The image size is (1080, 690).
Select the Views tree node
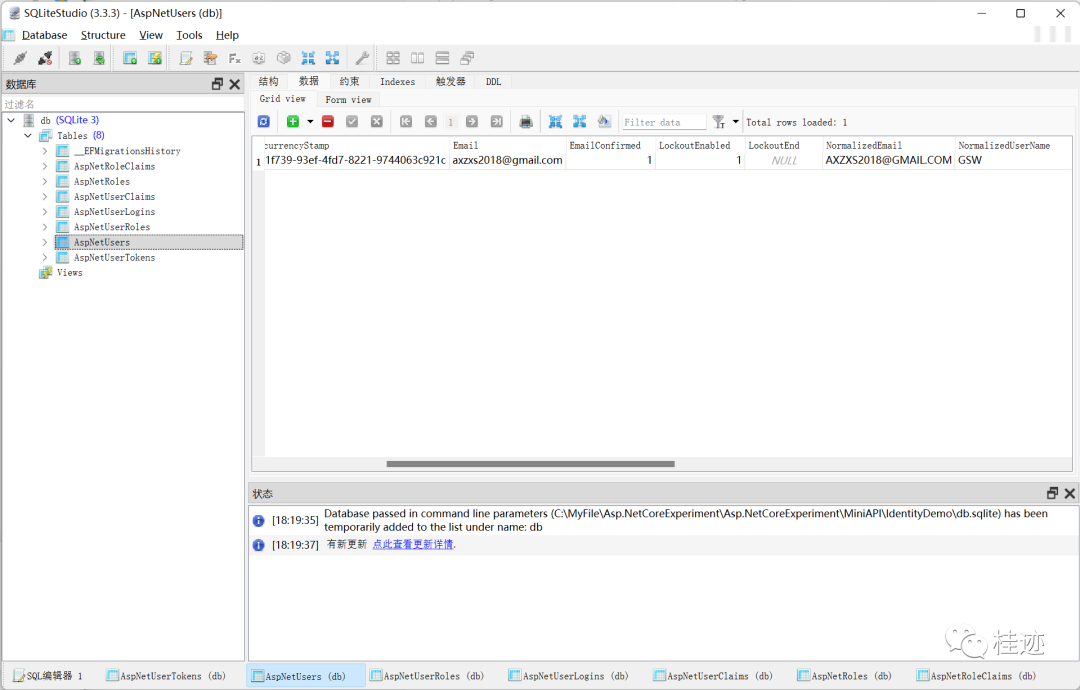tap(70, 273)
